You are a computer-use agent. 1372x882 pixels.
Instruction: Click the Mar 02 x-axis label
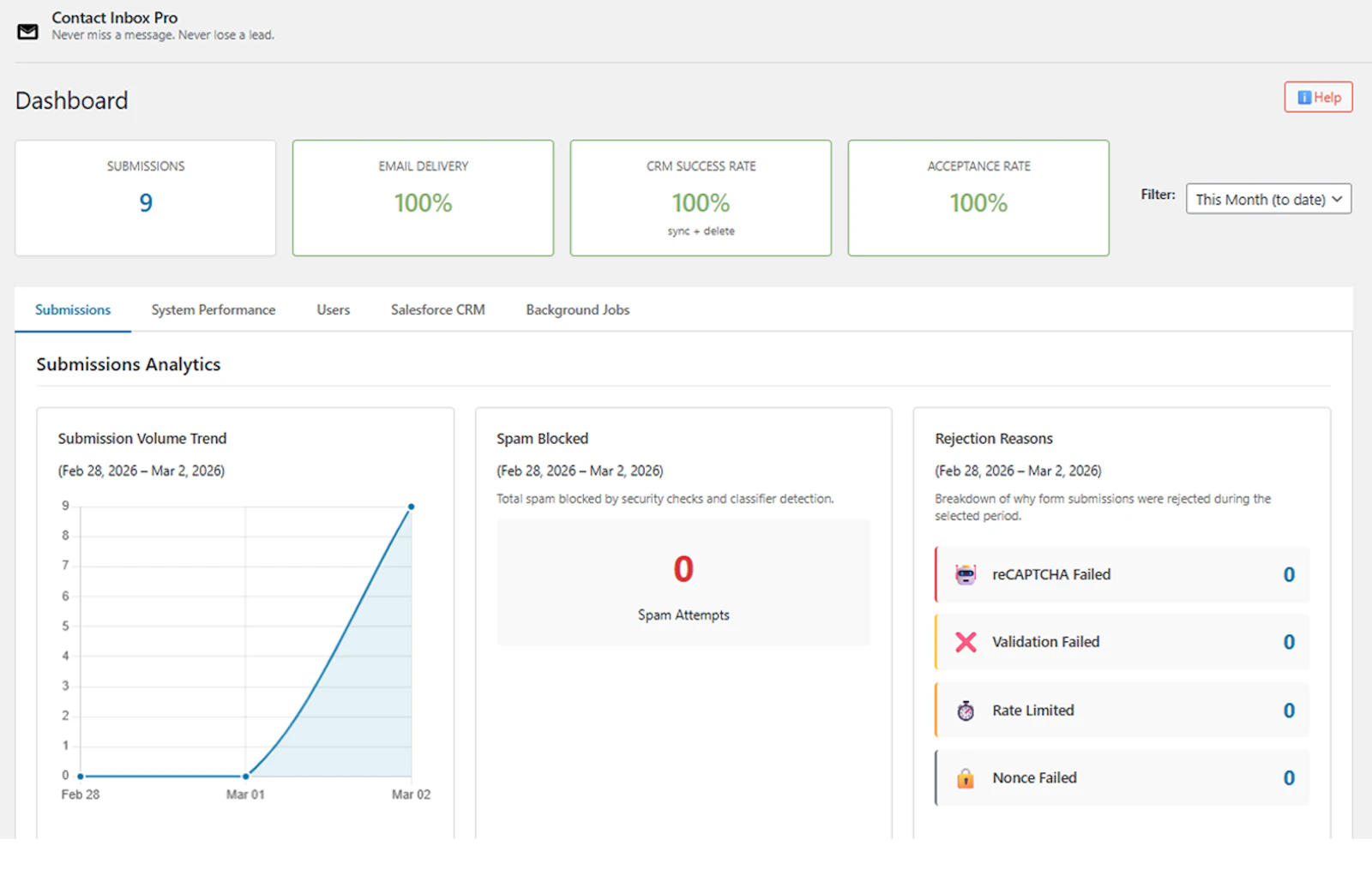click(x=412, y=795)
